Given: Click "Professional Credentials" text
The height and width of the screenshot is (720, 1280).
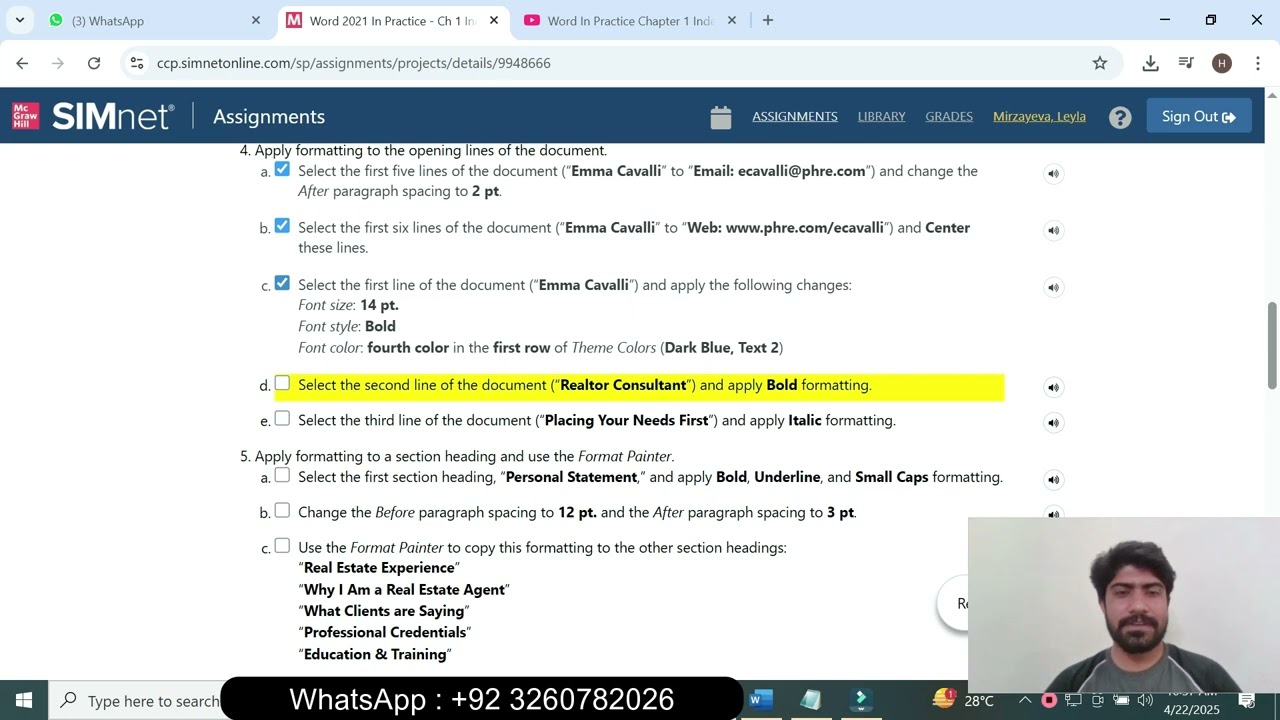Looking at the screenshot, I should click(385, 633).
